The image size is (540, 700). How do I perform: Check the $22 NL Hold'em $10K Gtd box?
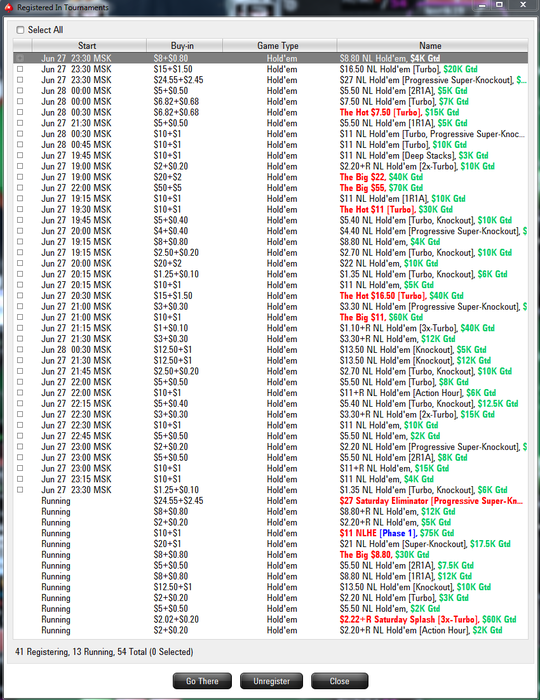pyautogui.click(x=20, y=263)
